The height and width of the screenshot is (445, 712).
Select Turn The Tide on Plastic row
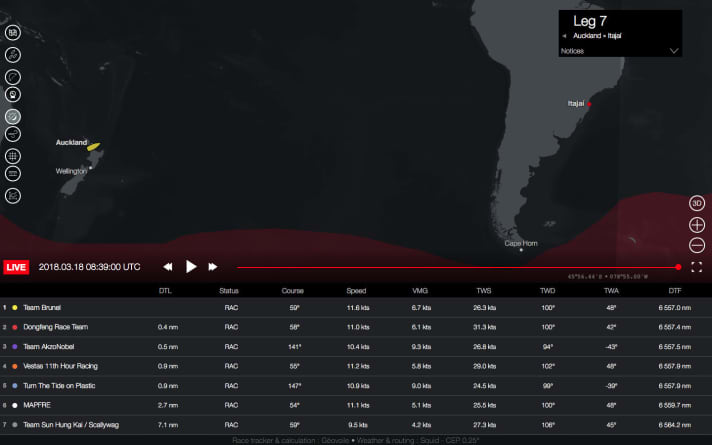[356, 386]
